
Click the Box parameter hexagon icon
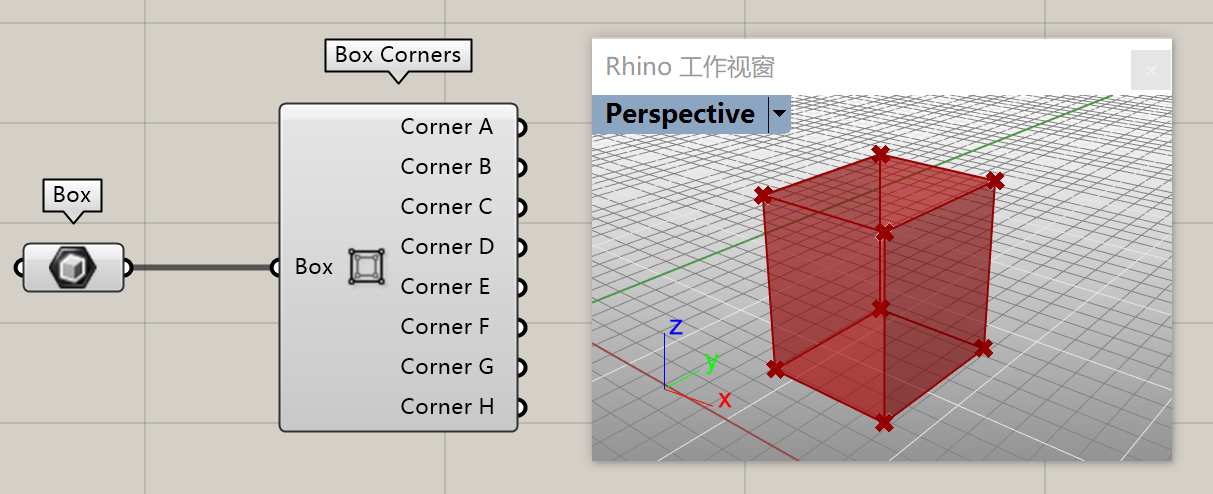coord(73,267)
